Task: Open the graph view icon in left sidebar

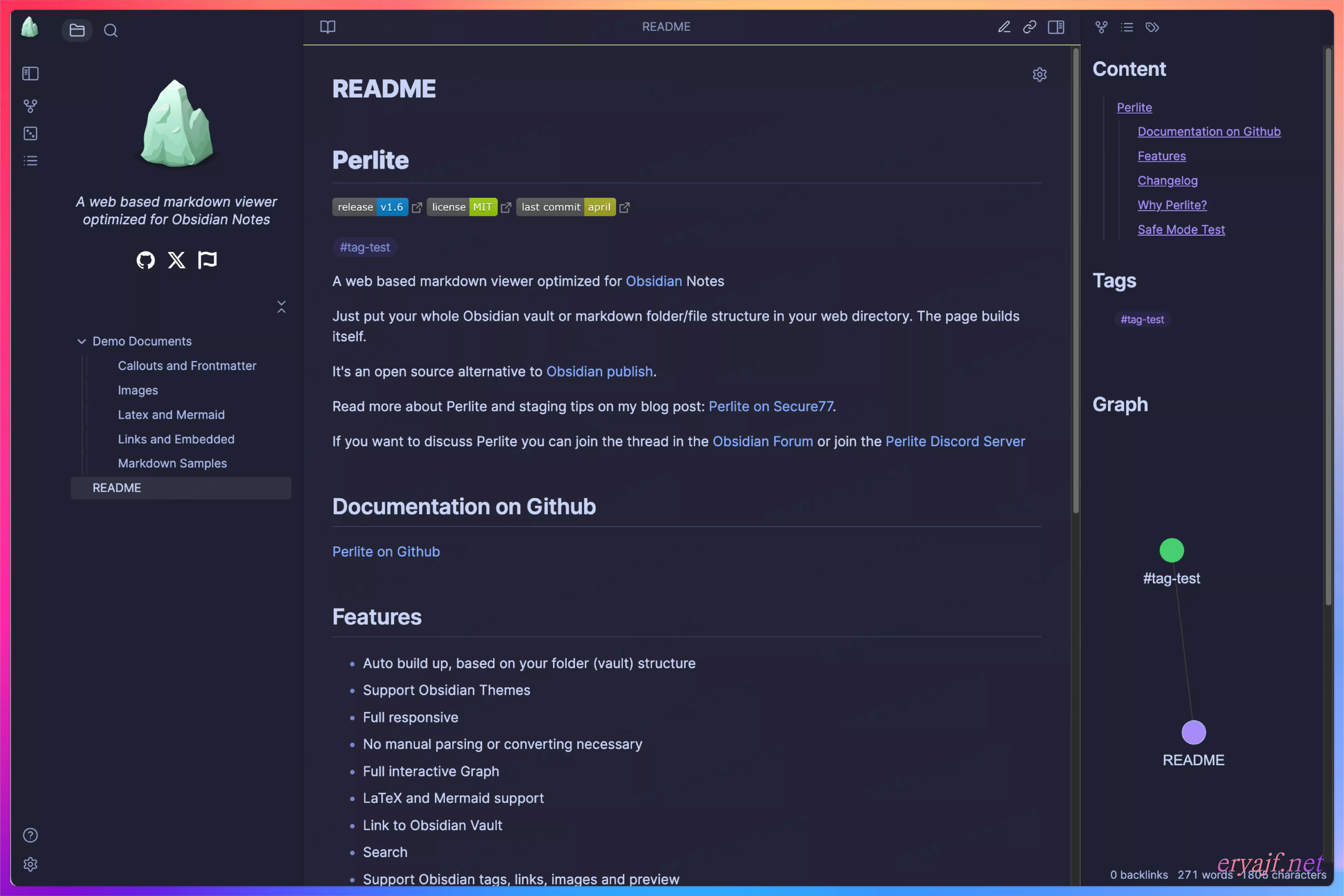Action: (30, 106)
